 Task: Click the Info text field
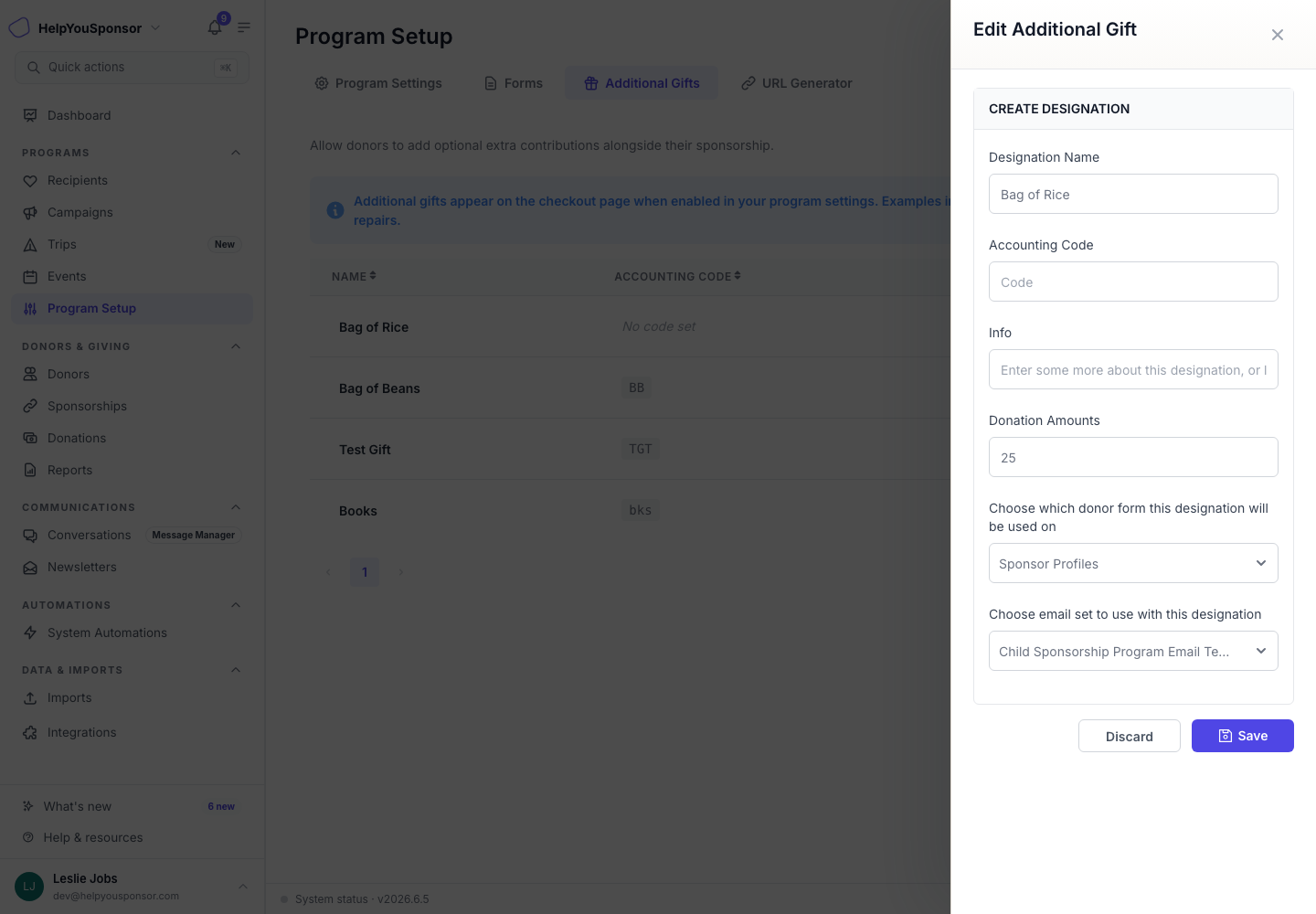point(1133,369)
